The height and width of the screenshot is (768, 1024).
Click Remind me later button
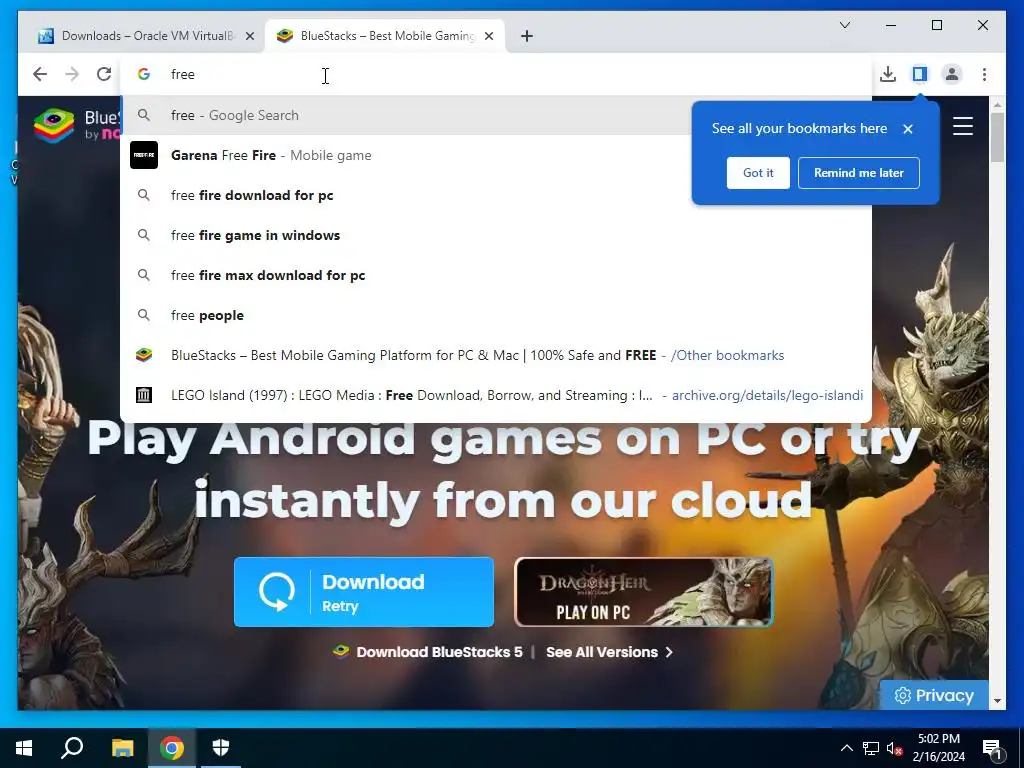tap(859, 173)
